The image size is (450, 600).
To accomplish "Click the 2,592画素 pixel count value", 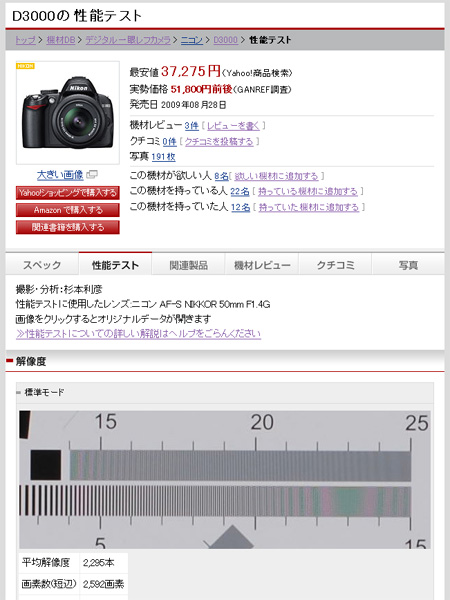I will 103,584.
